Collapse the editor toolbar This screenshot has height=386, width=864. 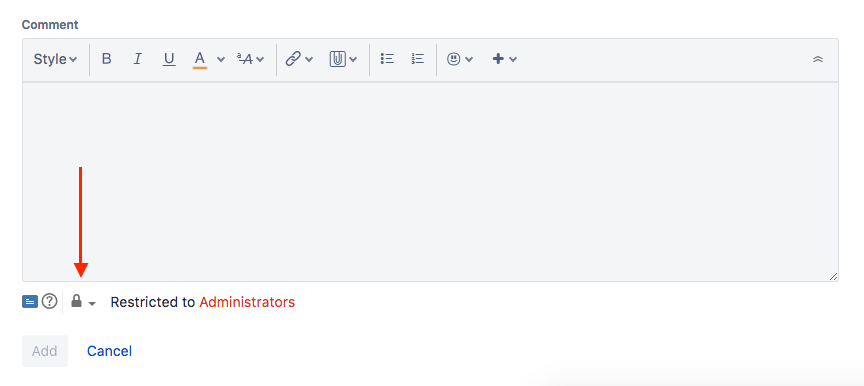[x=818, y=59]
